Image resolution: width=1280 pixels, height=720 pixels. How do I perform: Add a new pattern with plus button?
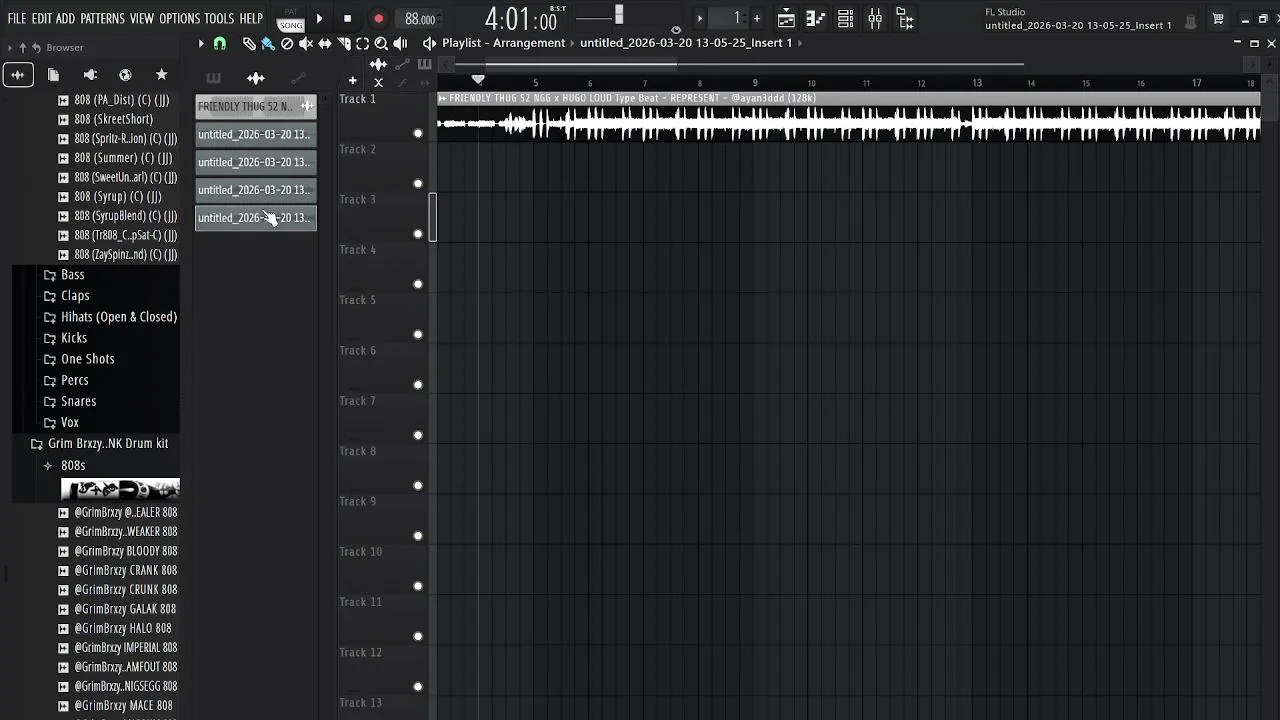tap(756, 18)
